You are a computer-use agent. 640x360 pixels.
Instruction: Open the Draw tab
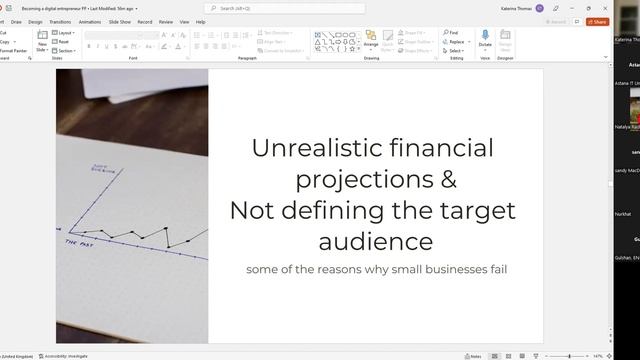(16, 22)
